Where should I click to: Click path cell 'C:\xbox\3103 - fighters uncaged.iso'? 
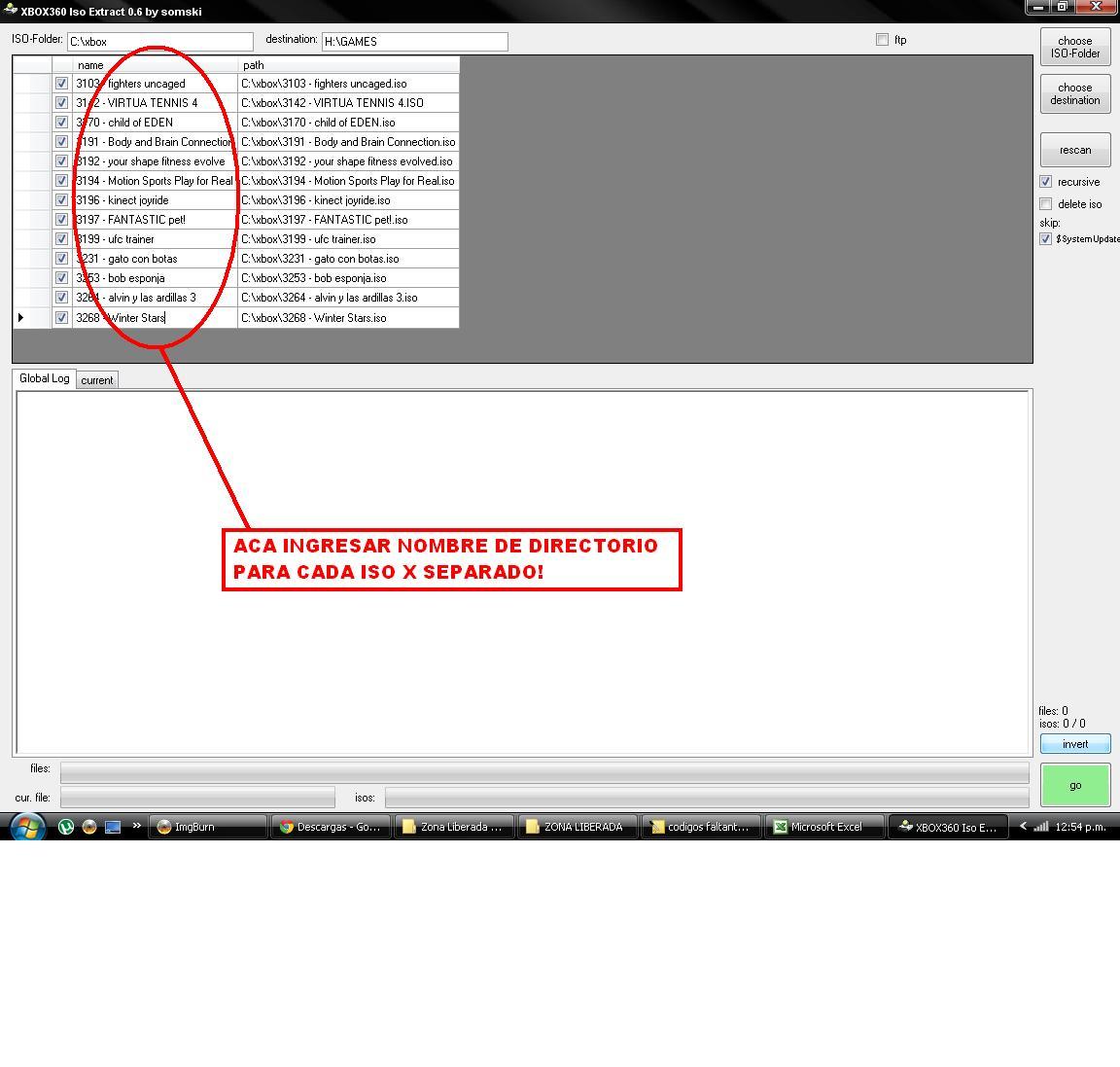(x=349, y=83)
